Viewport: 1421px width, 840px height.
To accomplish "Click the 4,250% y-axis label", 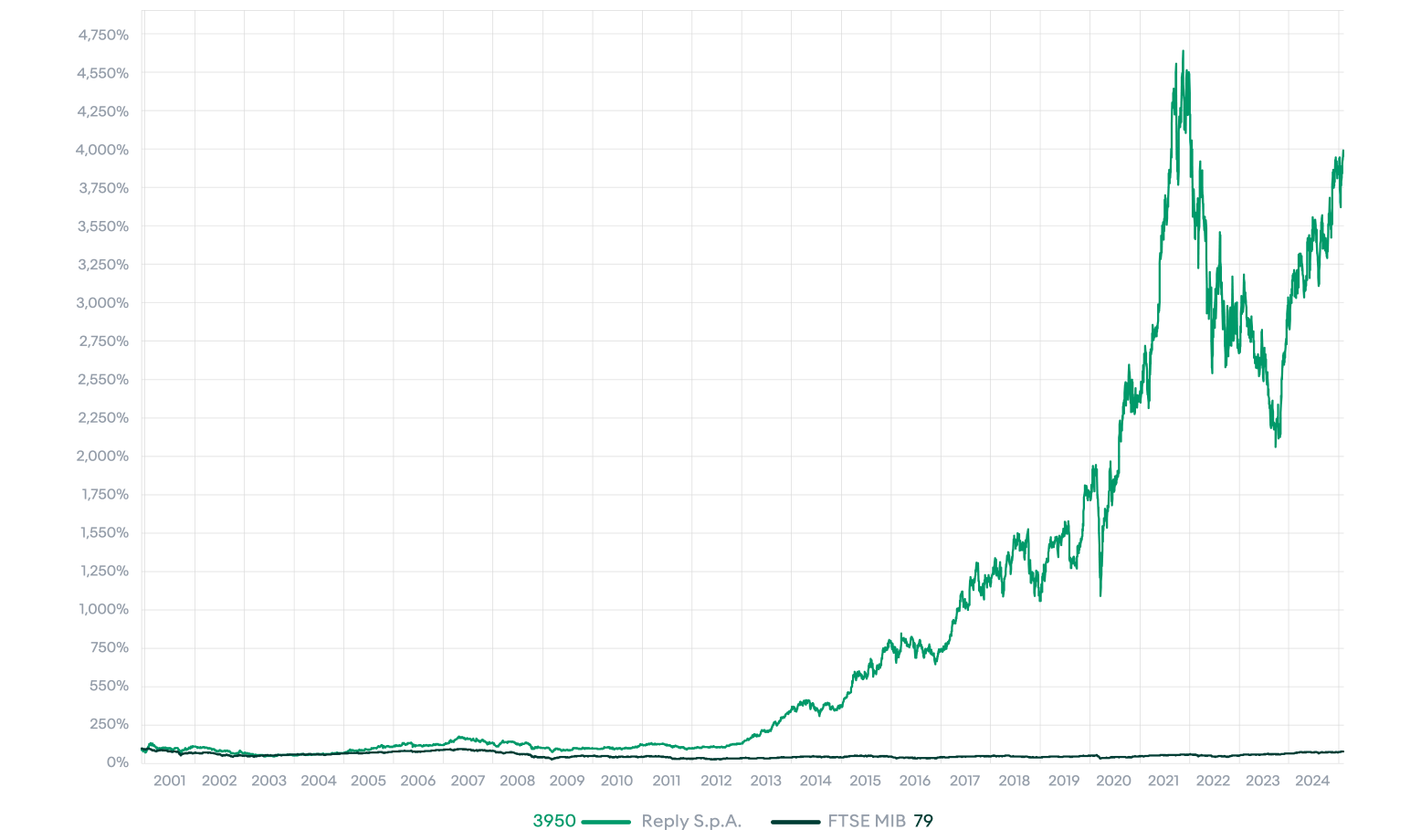I will pos(103,111).
